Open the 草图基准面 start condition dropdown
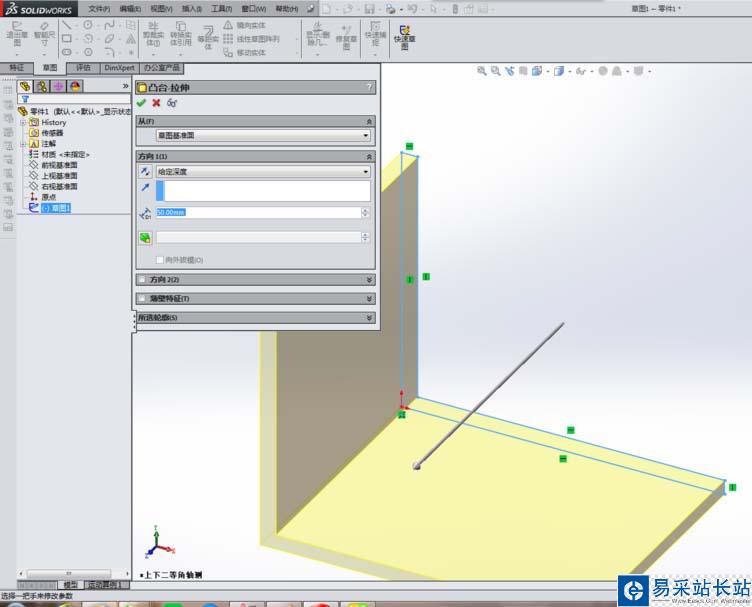 pyautogui.click(x=263, y=136)
